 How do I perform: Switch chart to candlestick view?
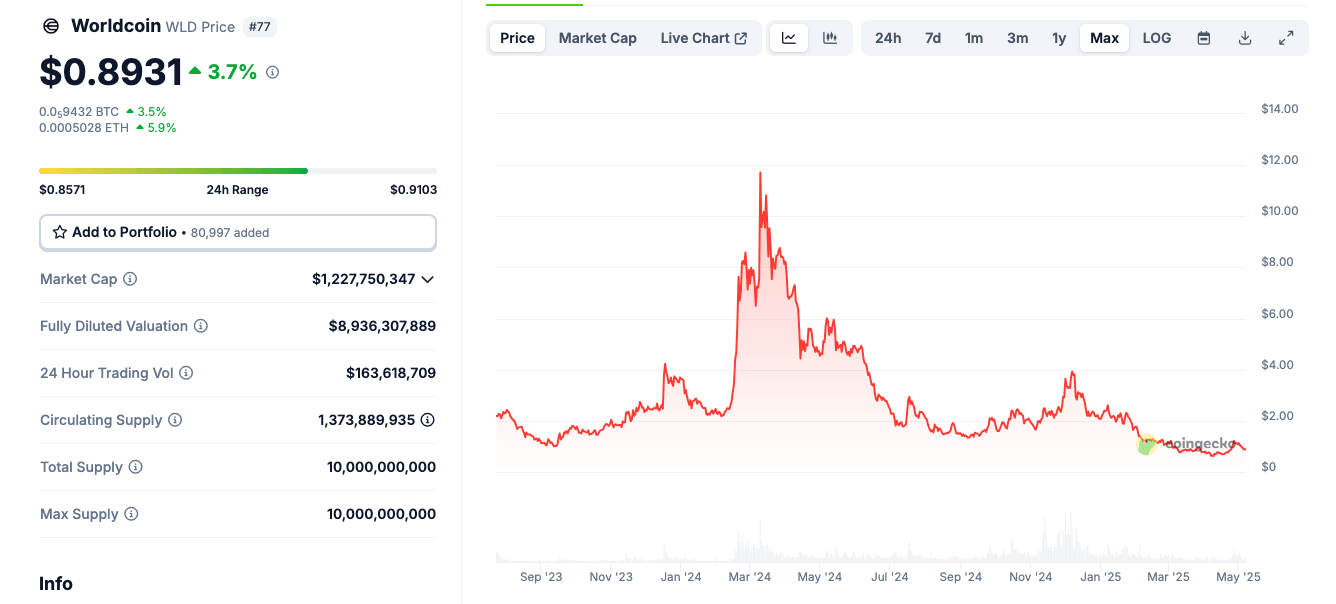829,37
